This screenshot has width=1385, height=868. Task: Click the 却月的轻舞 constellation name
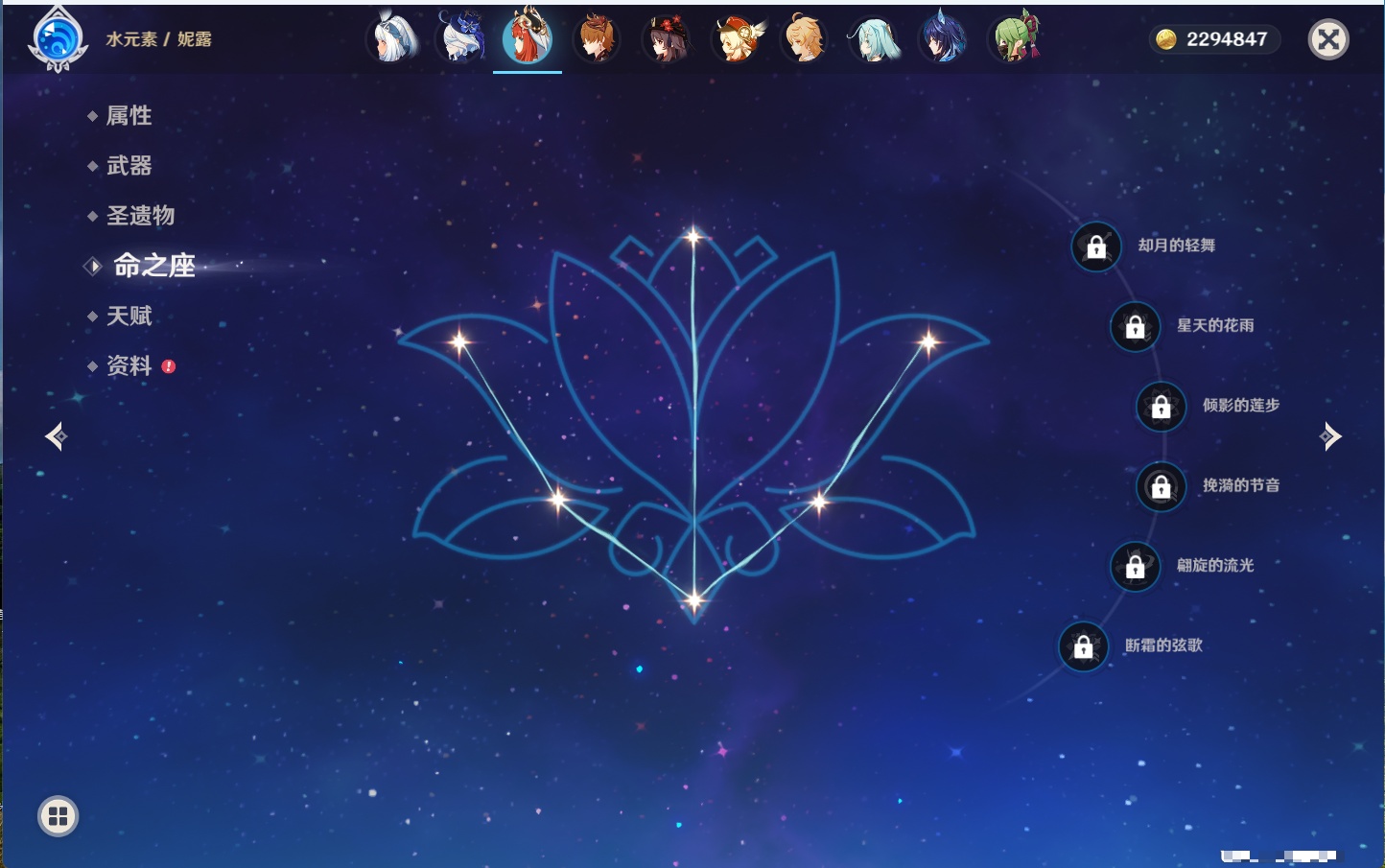(x=1177, y=246)
